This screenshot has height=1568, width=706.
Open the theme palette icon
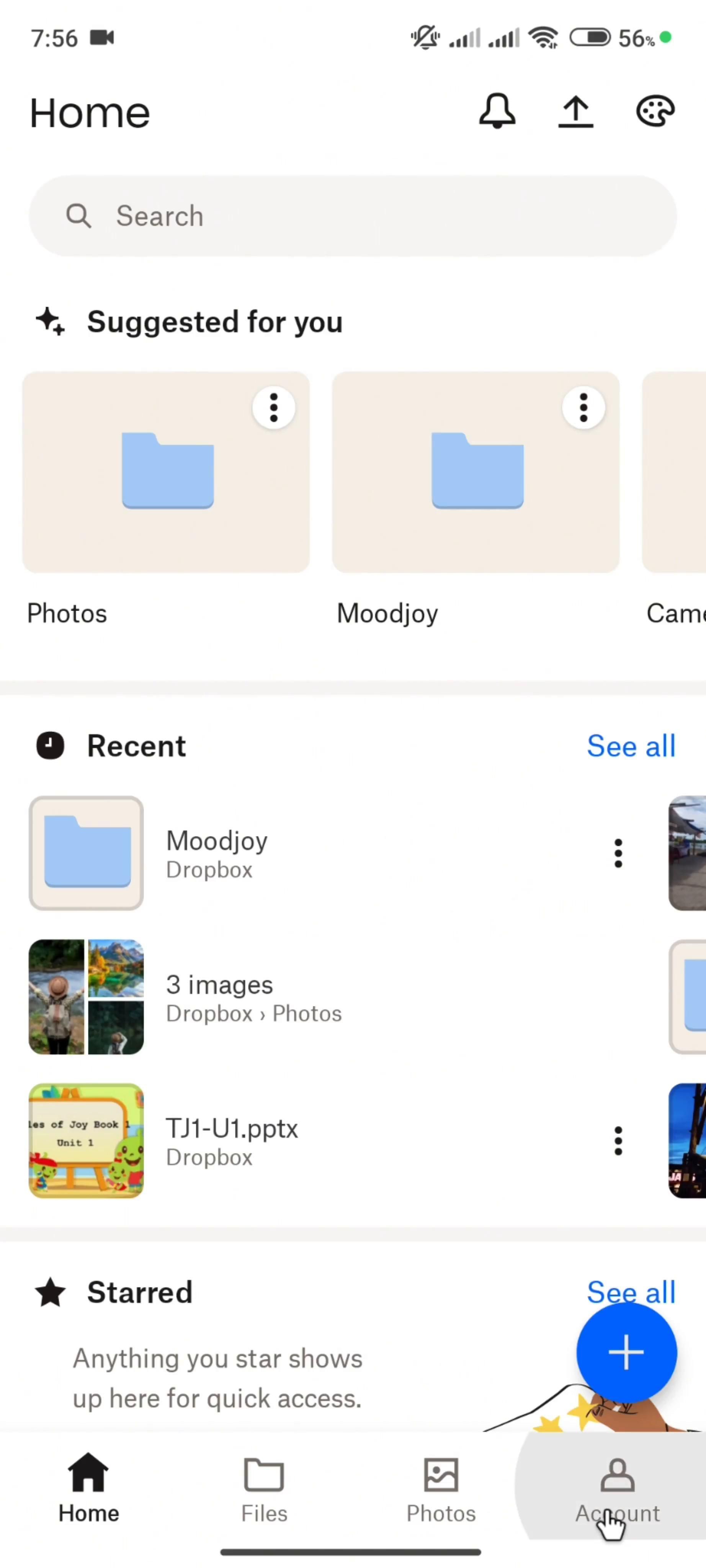click(x=655, y=111)
